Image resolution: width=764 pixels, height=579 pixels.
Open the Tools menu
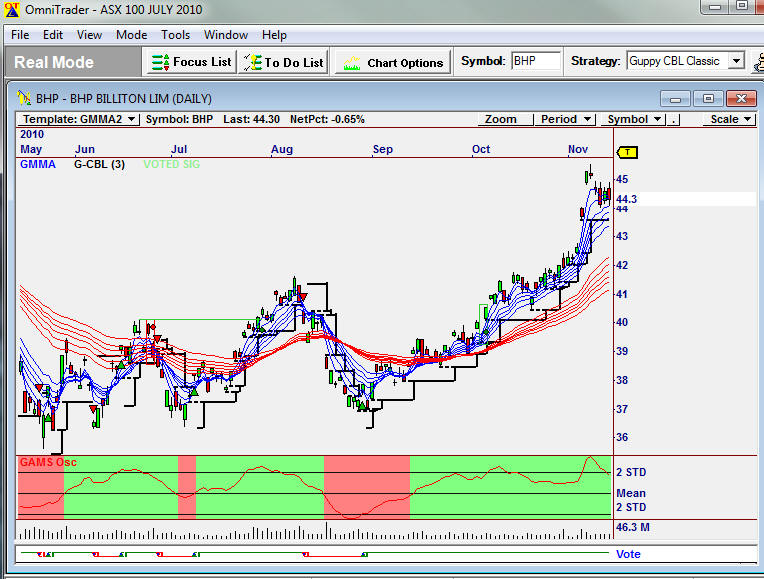click(x=175, y=35)
